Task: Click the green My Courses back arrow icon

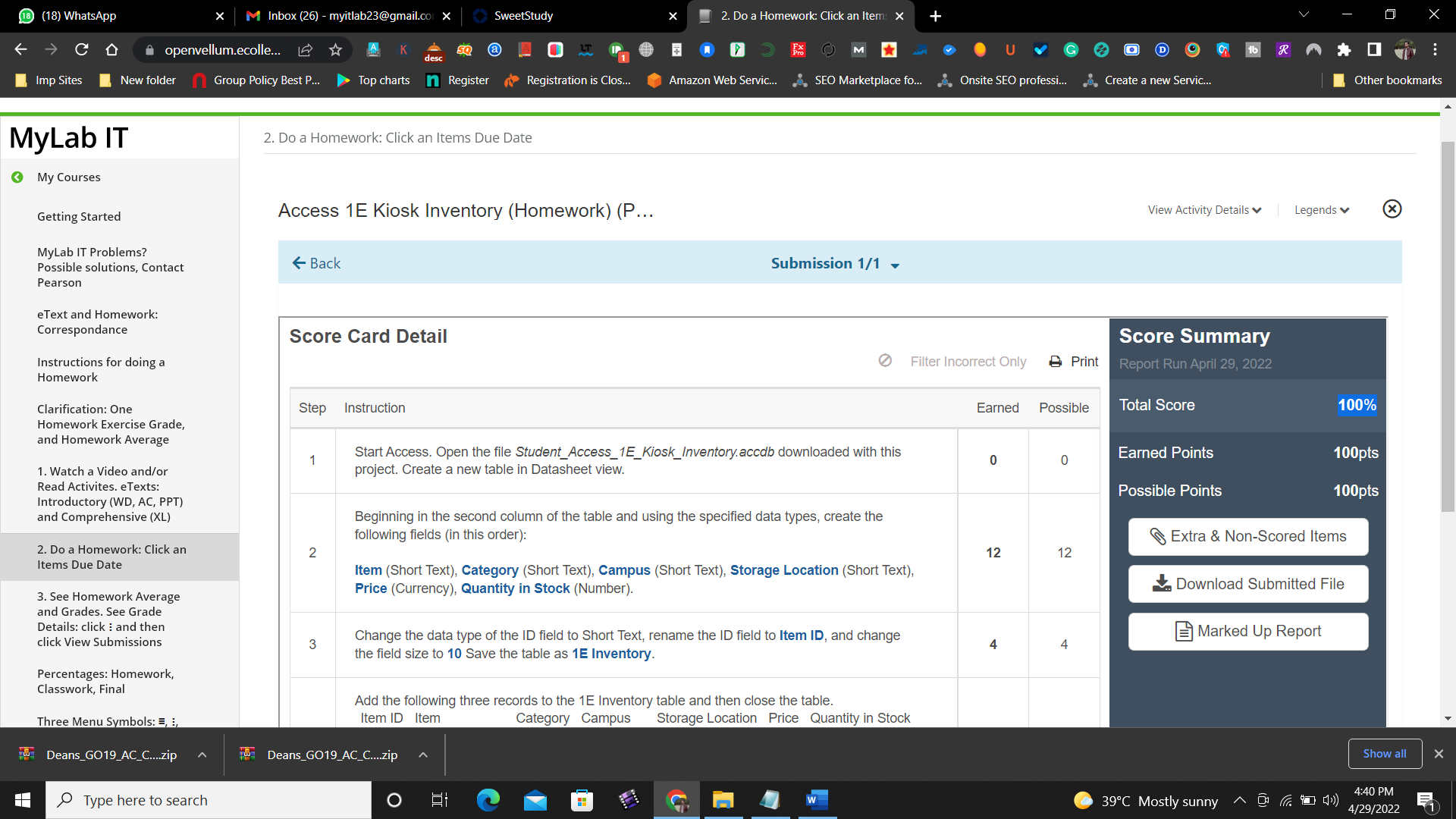Action: click(x=17, y=177)
